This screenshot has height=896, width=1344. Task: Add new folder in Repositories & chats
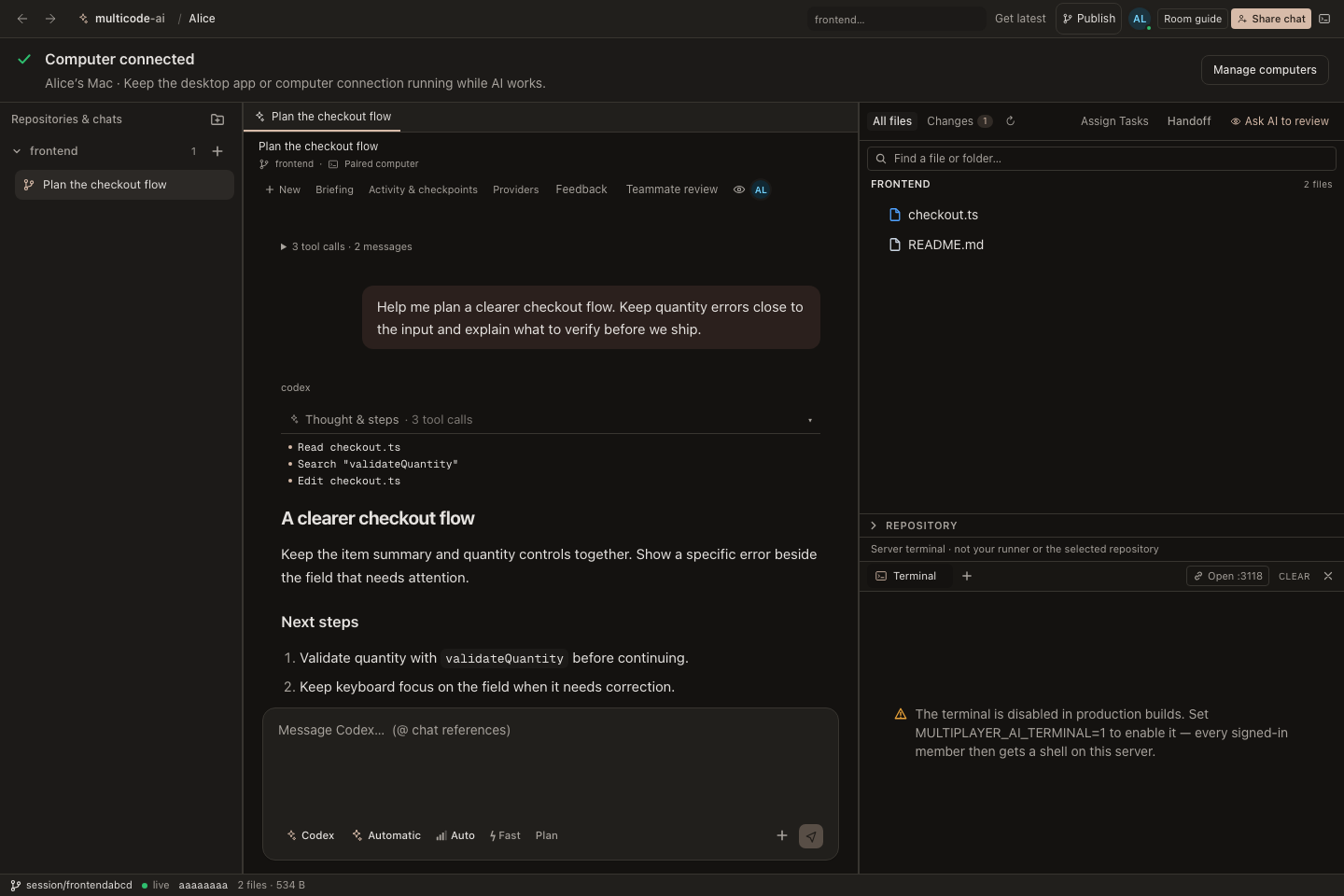pyautogui.click(x=217, y=119)
